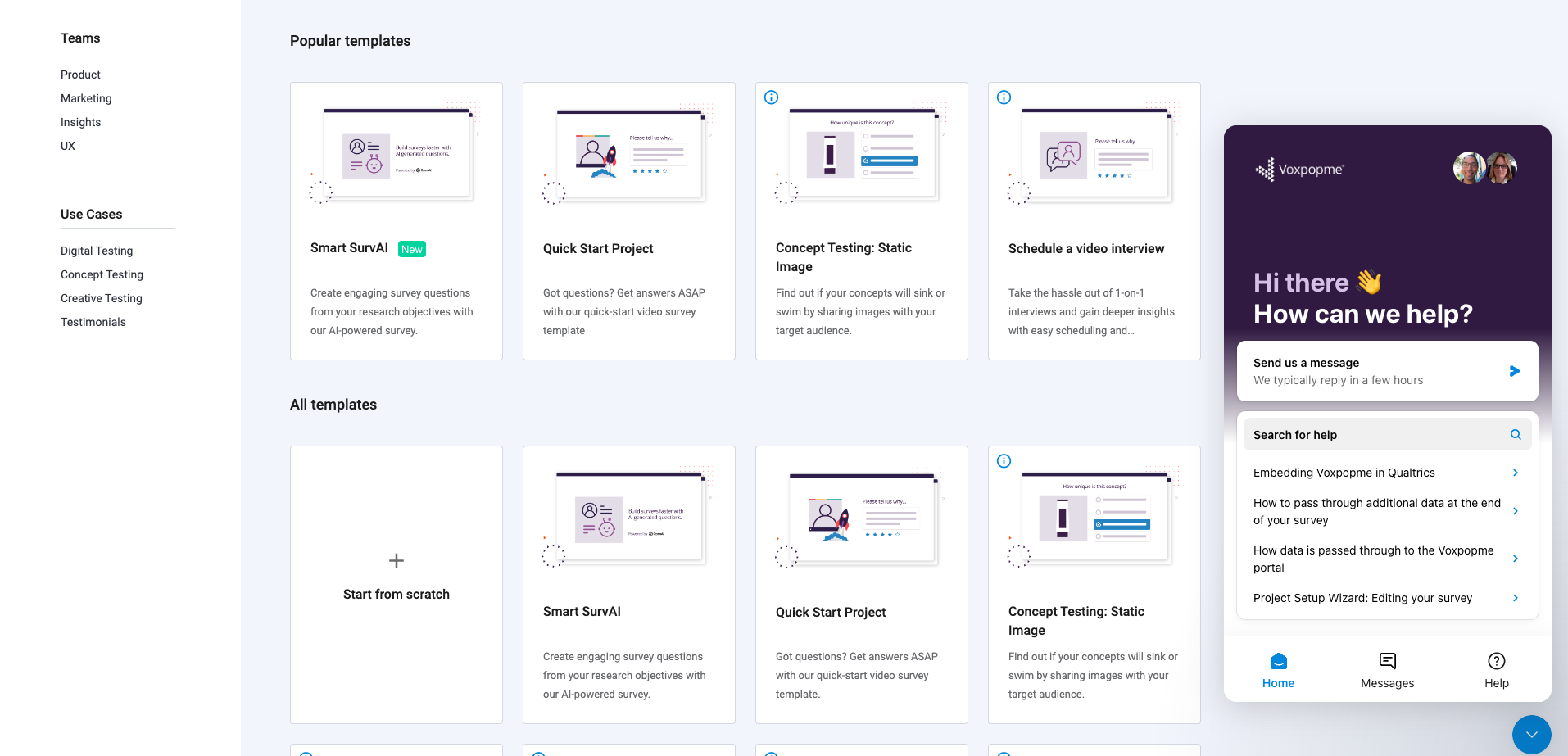Open popular Concept Testing: Static Image thumbnail
Screen dimensions: 1568x756
coord(862,154)
